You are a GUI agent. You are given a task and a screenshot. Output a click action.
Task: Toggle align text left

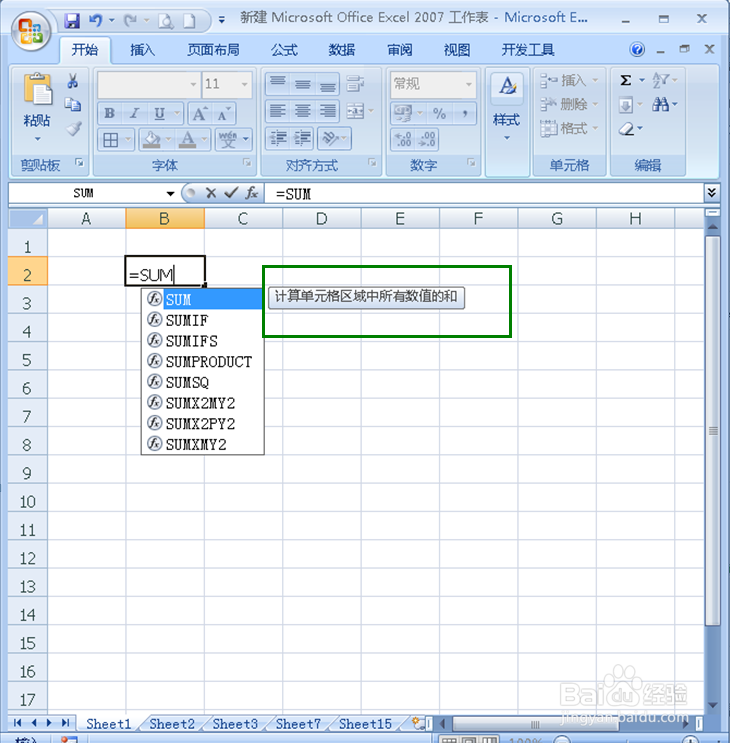click(278, 111)
